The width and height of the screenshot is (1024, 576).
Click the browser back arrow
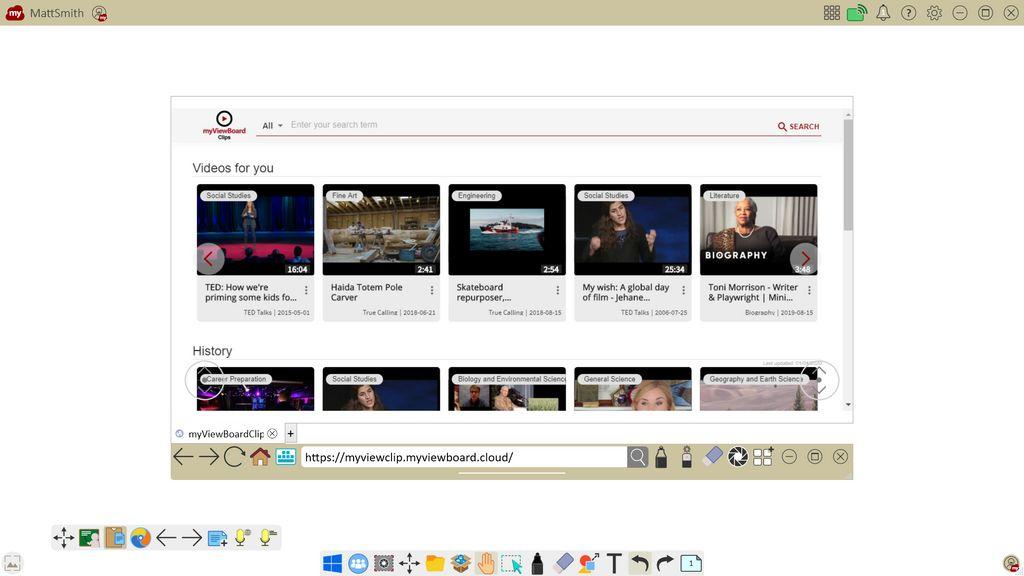[x=184, y=456]
